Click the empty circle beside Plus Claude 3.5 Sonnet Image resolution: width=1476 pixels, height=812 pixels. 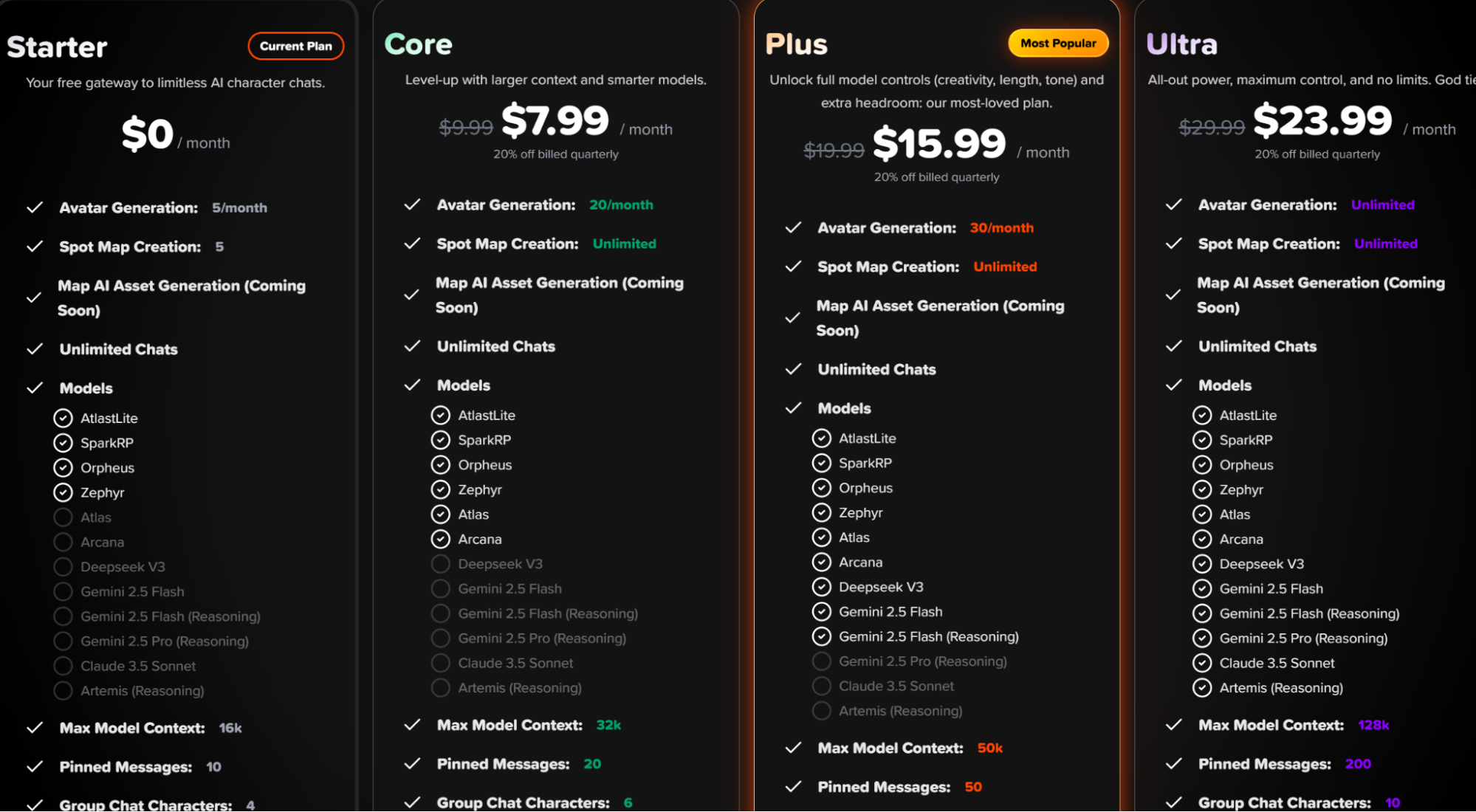821,686
